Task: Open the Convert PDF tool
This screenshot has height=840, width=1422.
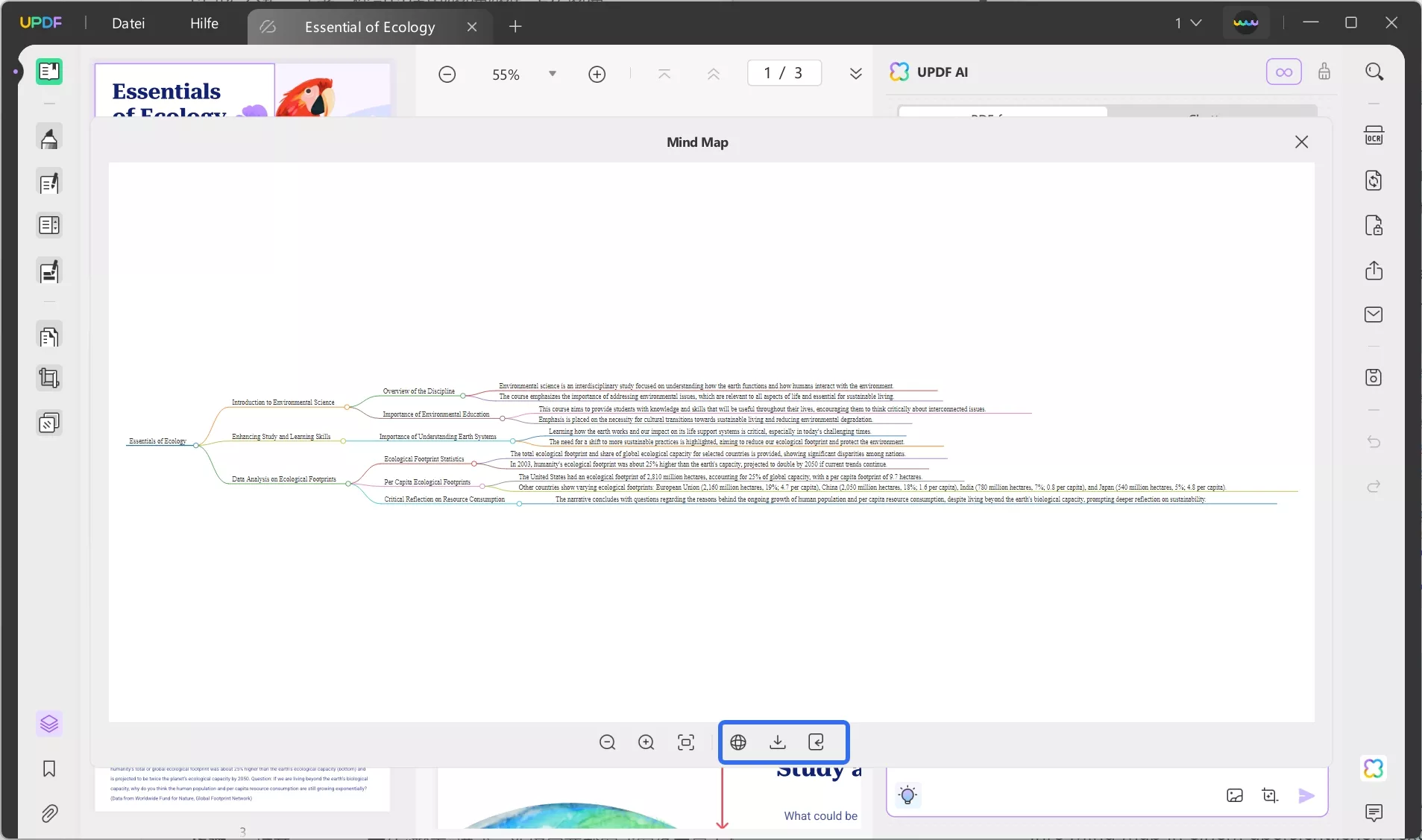Action: point(1374,180)
